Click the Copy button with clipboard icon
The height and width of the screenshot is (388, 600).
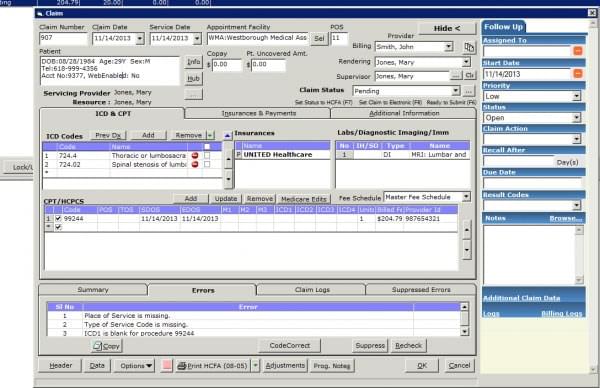click(x=107, y=346)
